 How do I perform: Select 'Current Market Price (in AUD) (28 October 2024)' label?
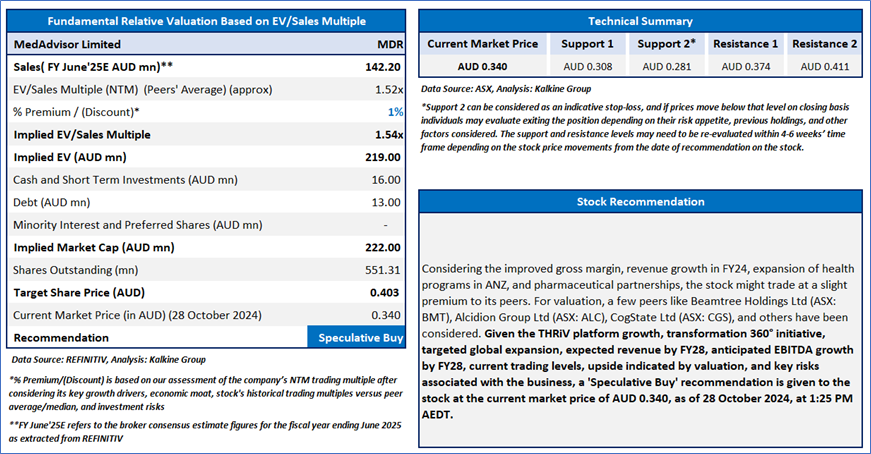[137, 315]
